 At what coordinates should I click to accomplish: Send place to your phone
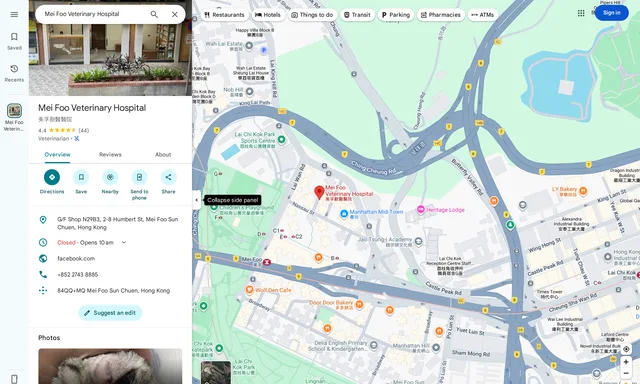click(139, 185)
